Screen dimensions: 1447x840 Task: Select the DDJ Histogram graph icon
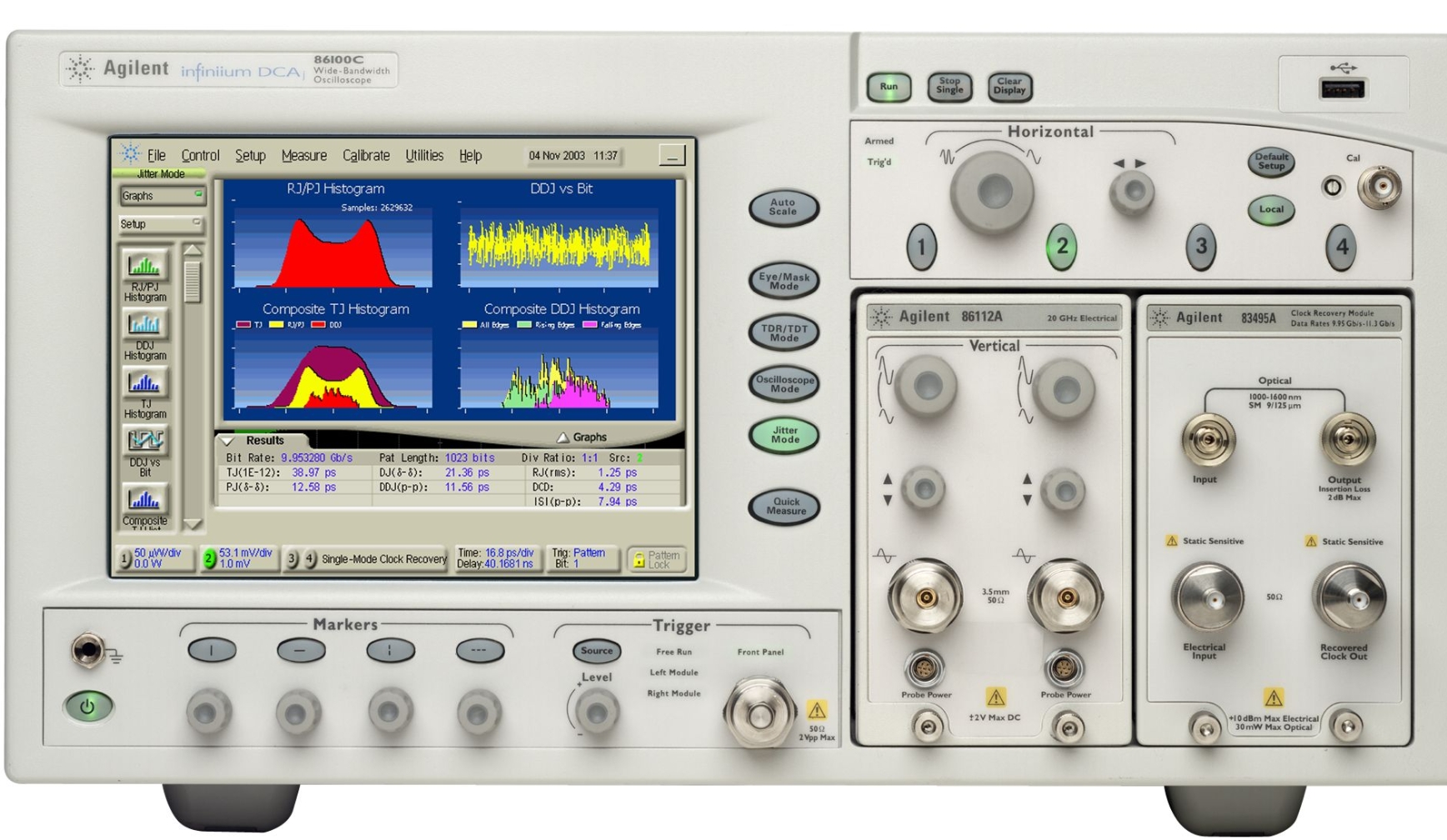[145, 325]
